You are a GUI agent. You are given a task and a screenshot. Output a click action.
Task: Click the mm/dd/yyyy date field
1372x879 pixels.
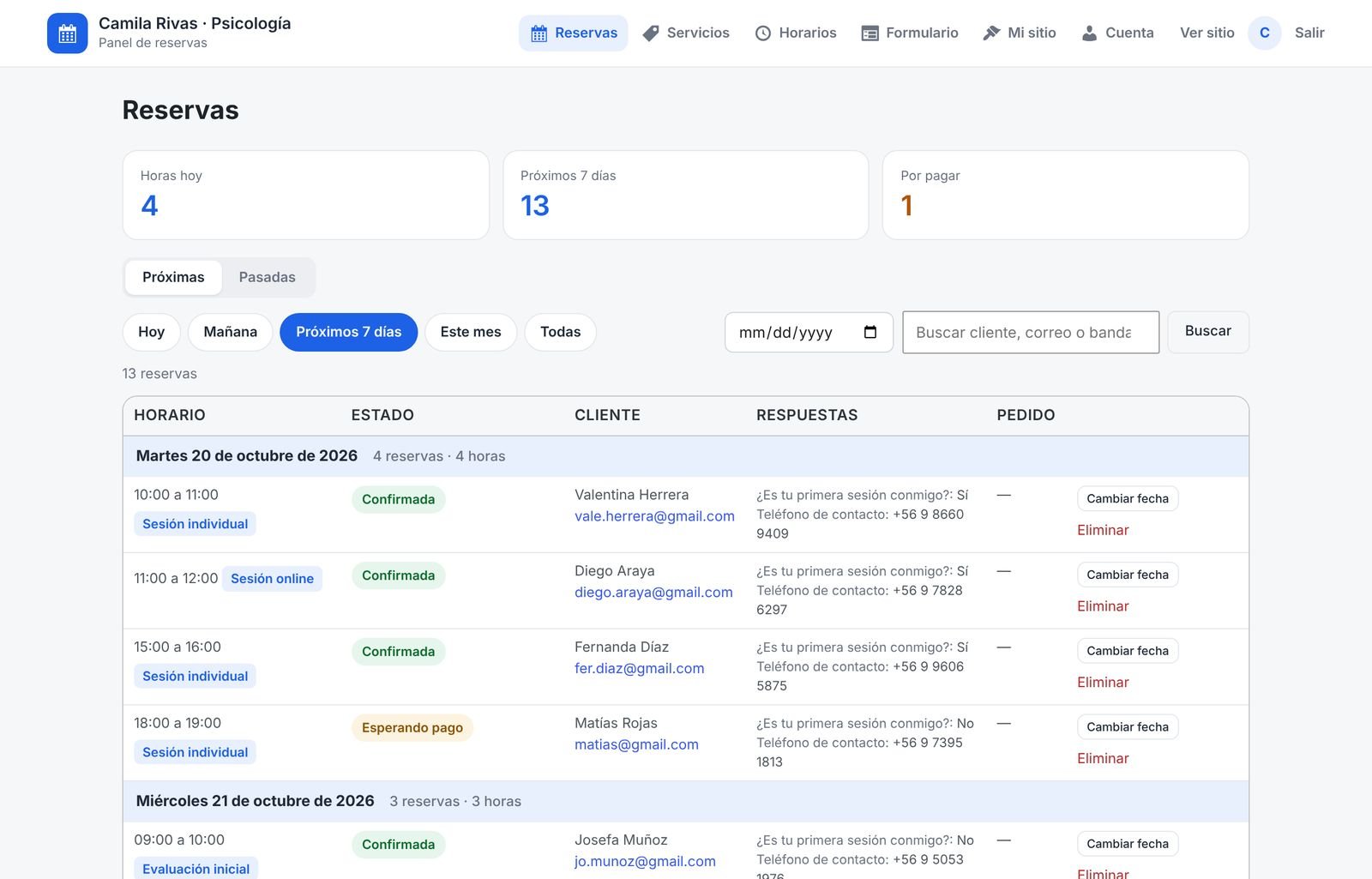[x=809, y=332]
